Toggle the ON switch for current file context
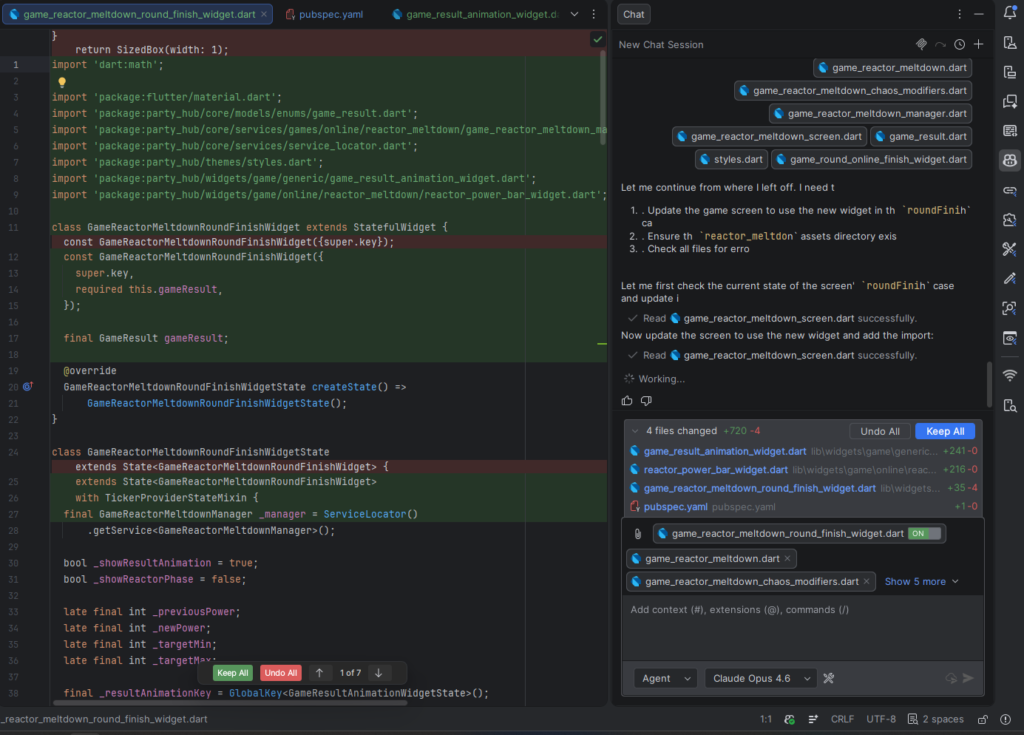This screenshot has width=1024, height=735. point(924,534)
